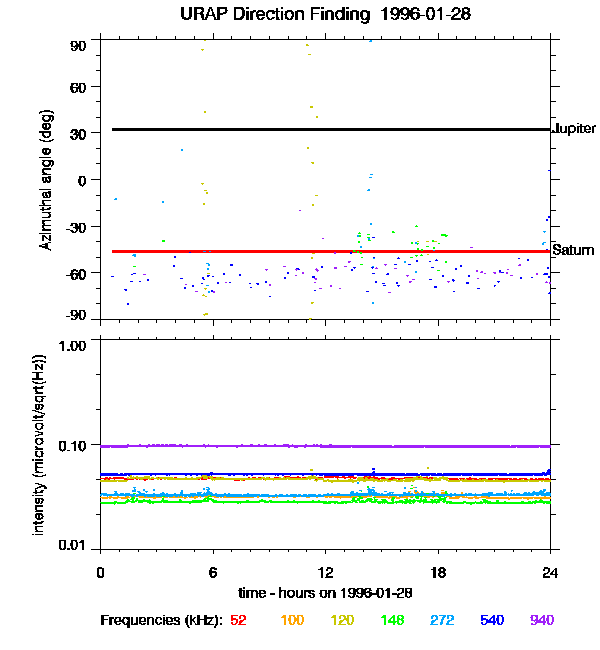Image resolution: width=600 pixels, height=650 pixels.
Task: Pick the 940 kHz purple legend label
Action: 542,620
